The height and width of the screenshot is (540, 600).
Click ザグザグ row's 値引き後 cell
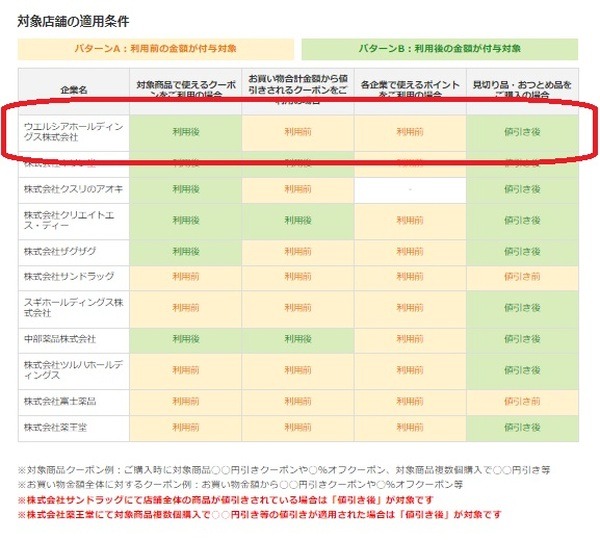point(522,252)
